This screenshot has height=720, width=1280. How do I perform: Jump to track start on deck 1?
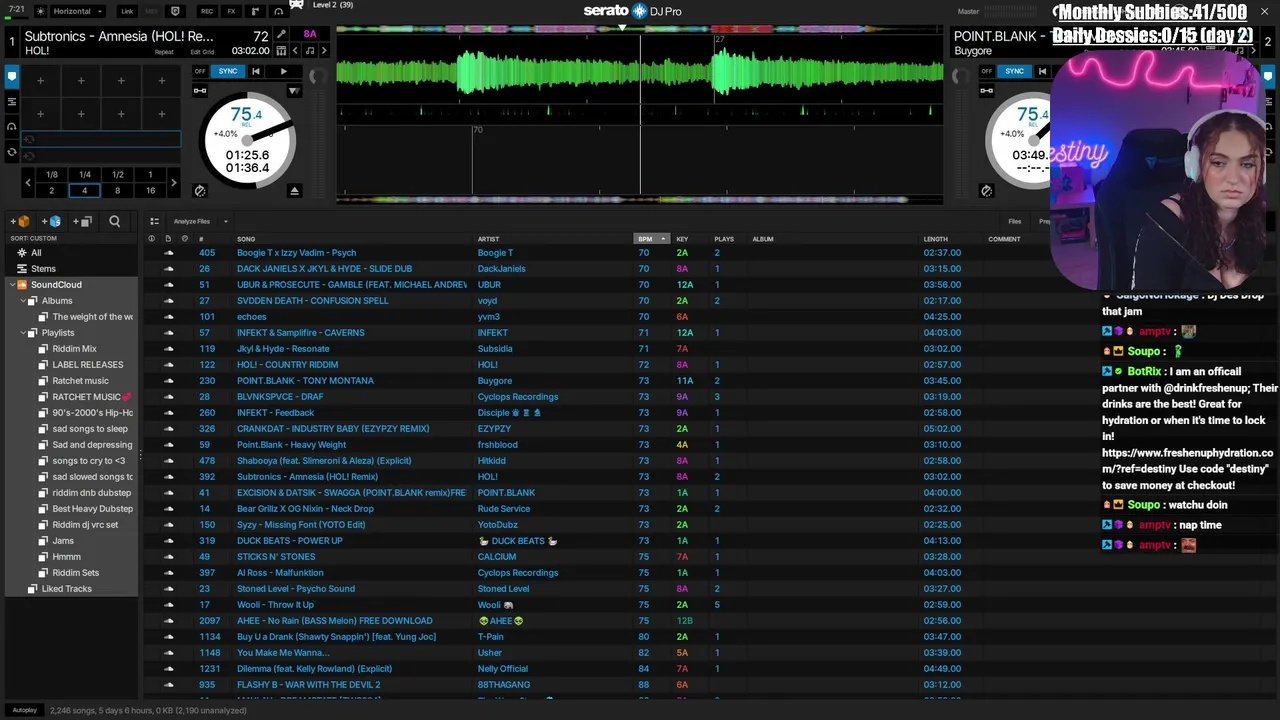point(256,71)
